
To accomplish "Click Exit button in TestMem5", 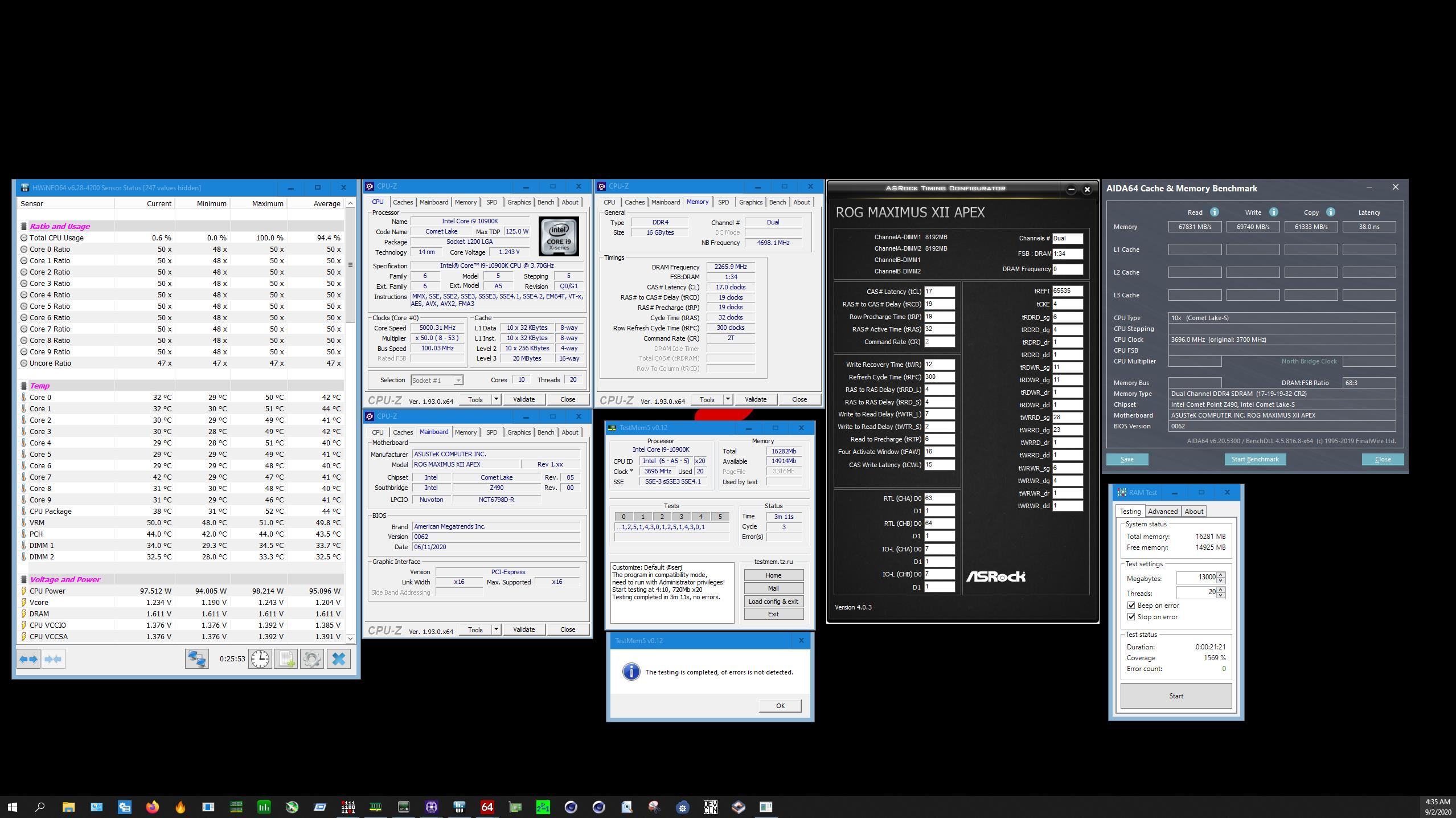I will click(773, 614).
